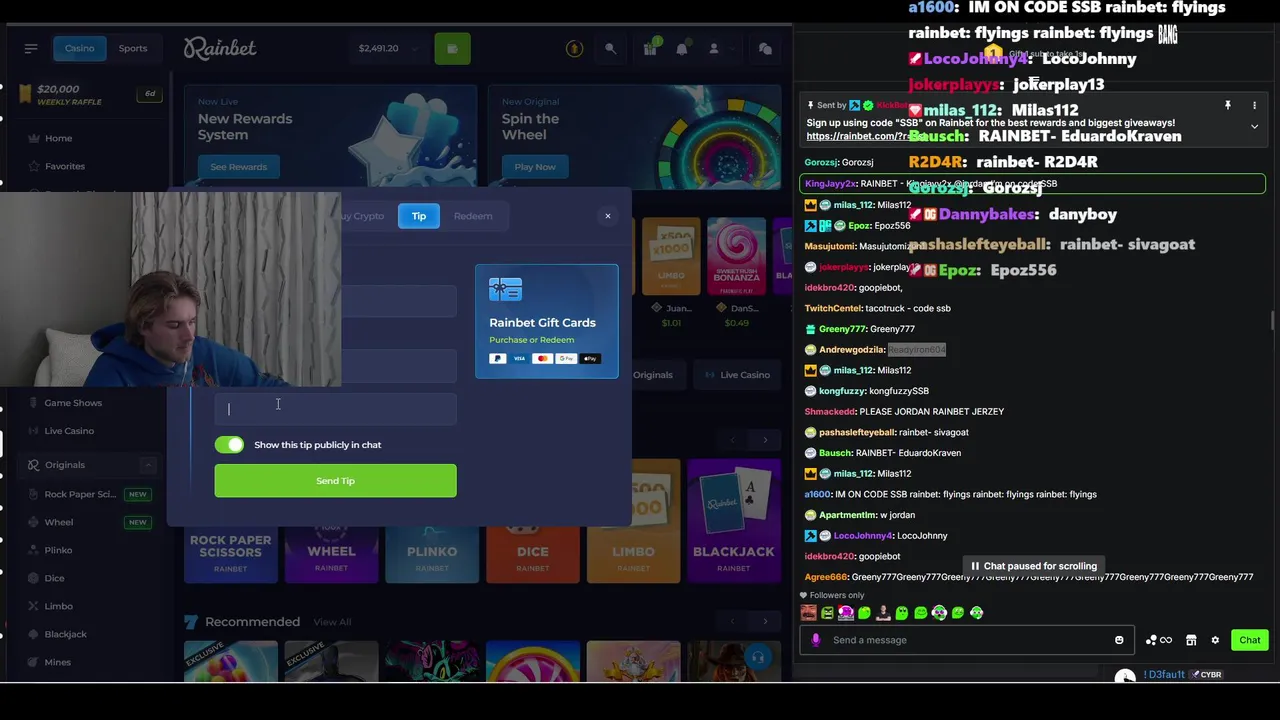Viewport: 1280px width, 720px height.
Task: Click the tip amount input field
Action: click(335, 409)
